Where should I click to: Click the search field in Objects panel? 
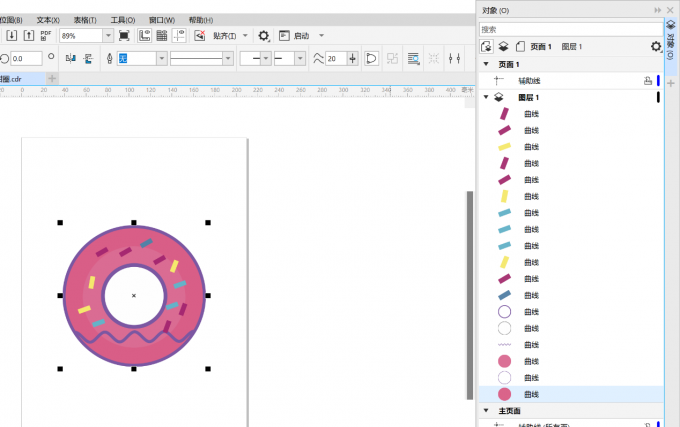571,29
